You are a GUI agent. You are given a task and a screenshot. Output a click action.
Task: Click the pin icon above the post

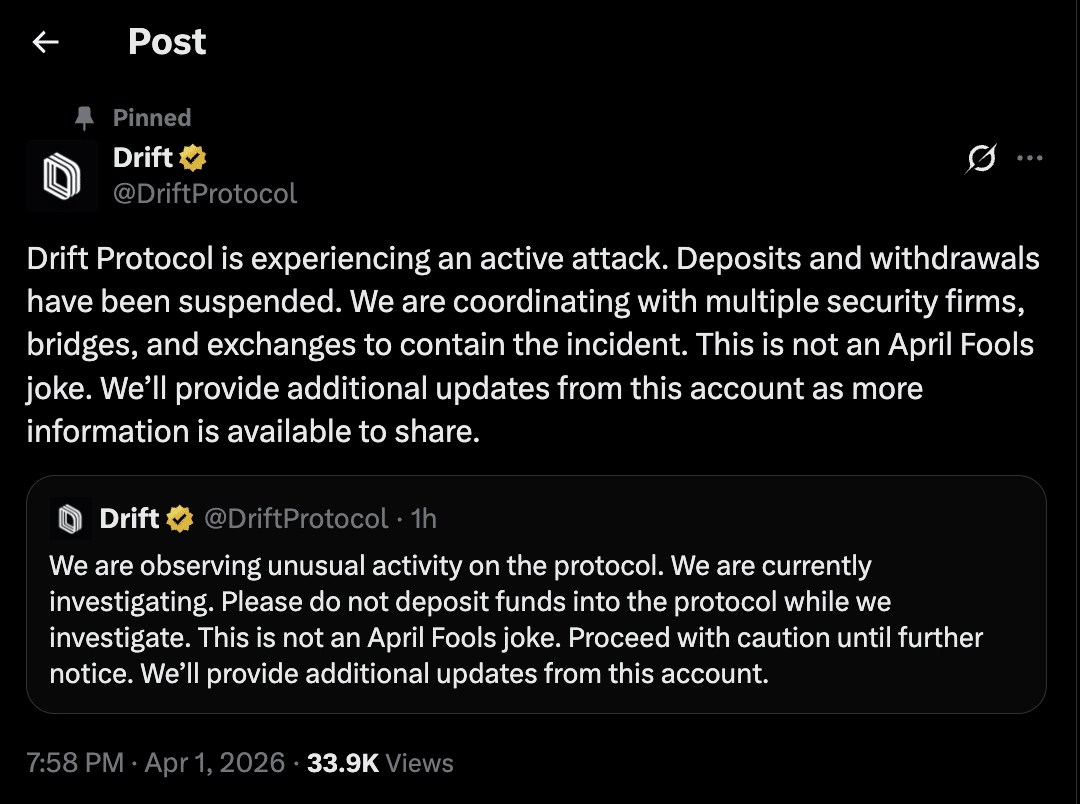85,118
